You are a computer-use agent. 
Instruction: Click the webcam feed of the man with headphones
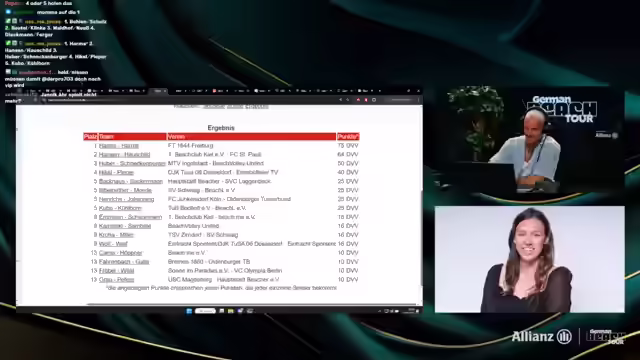pyautogui.click(x=529, y=140)
